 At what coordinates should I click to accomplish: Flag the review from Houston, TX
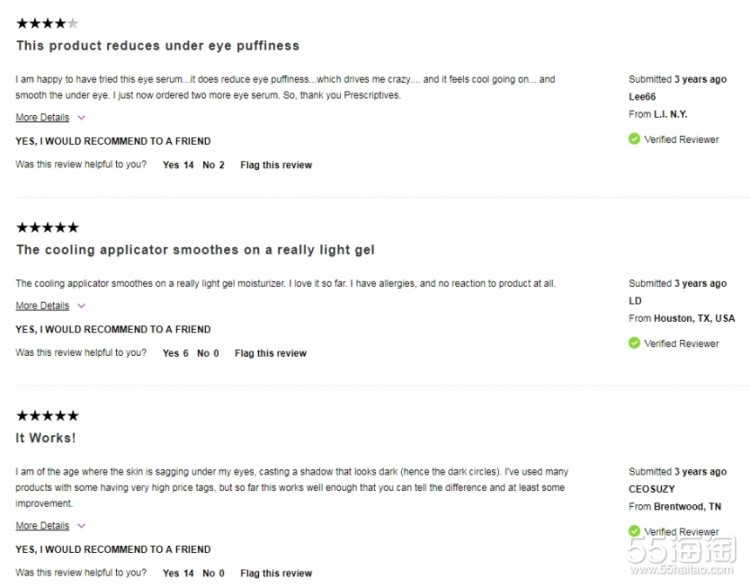(x=271, y=353)
